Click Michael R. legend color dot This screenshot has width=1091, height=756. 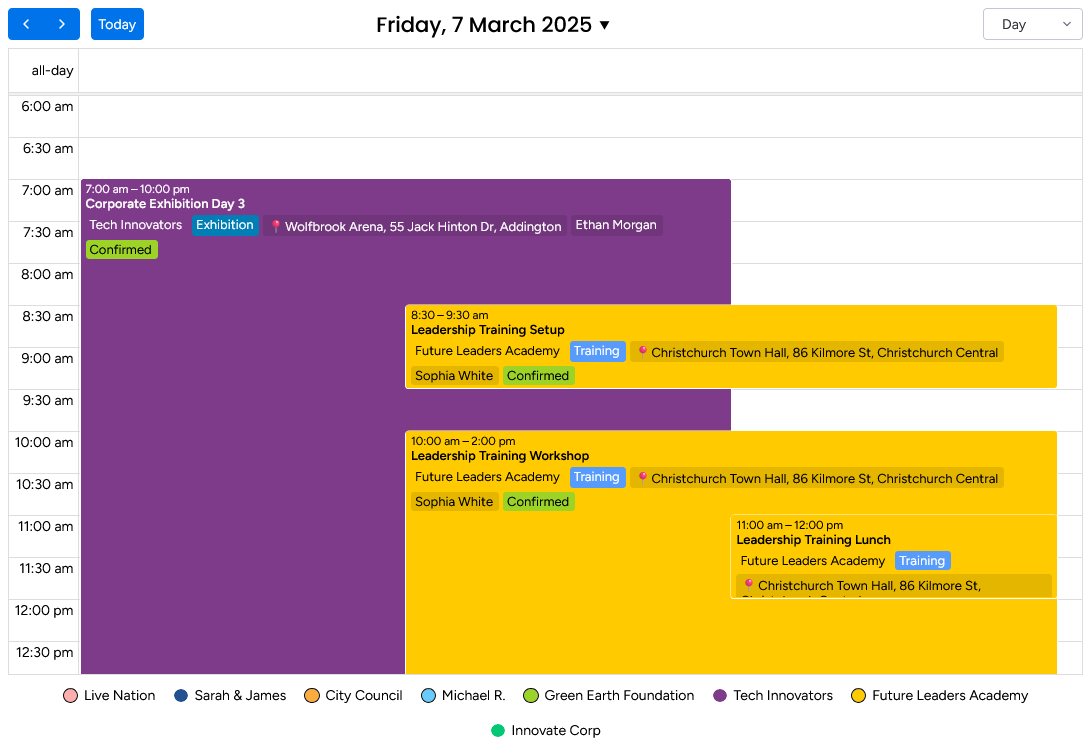(x=429, y=695)
